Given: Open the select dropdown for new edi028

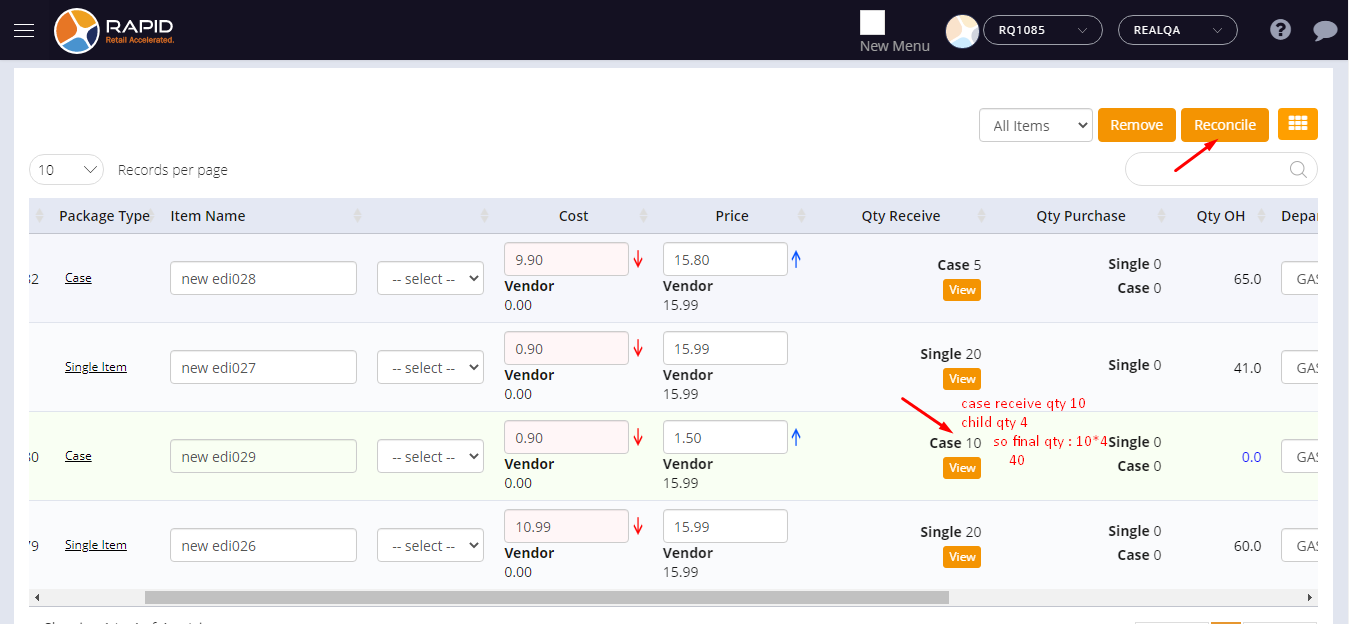Looking at the screenshot, I should (x=430, y=279).
